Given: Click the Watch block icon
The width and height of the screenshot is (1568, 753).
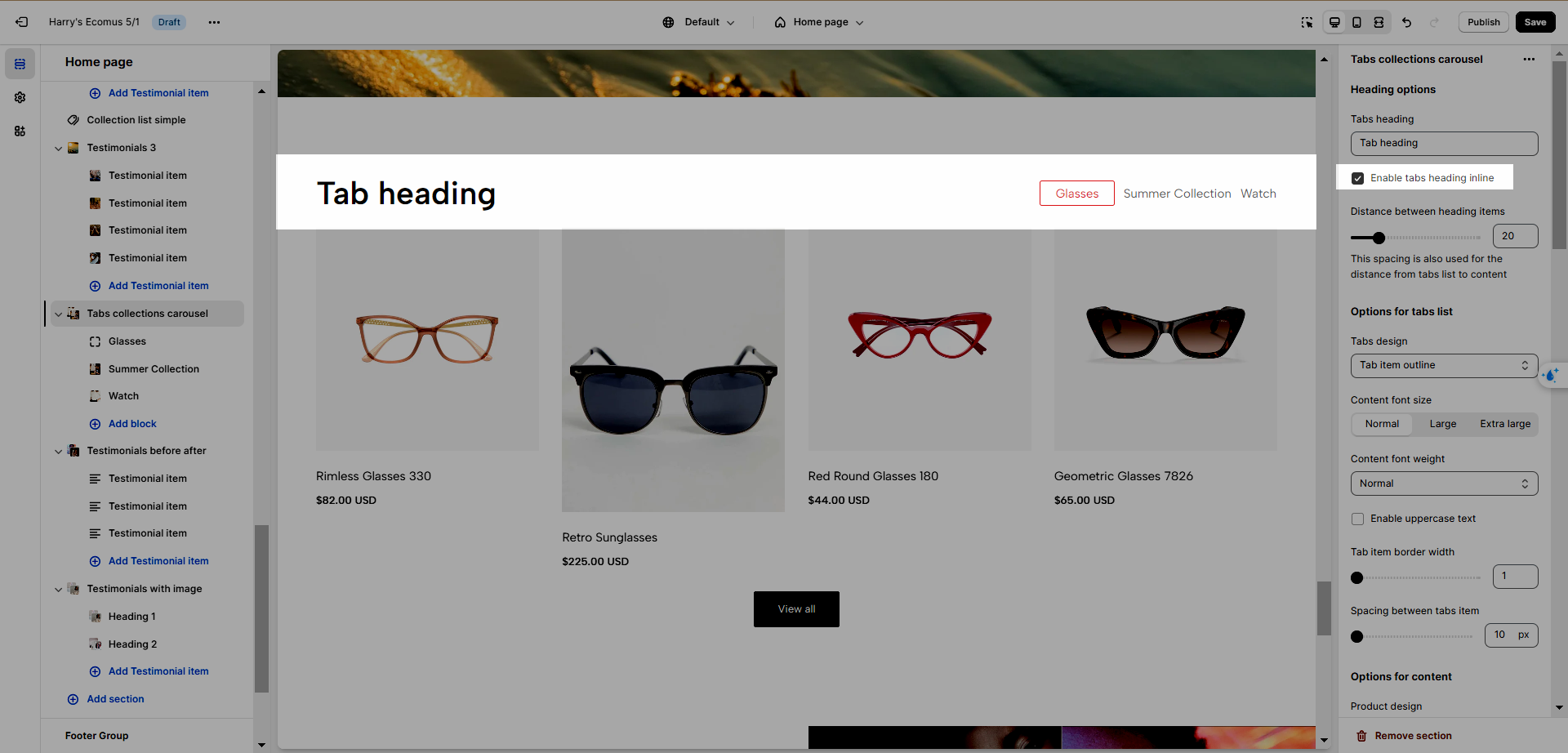Looking at the screenshot, I should click(95, 396).
